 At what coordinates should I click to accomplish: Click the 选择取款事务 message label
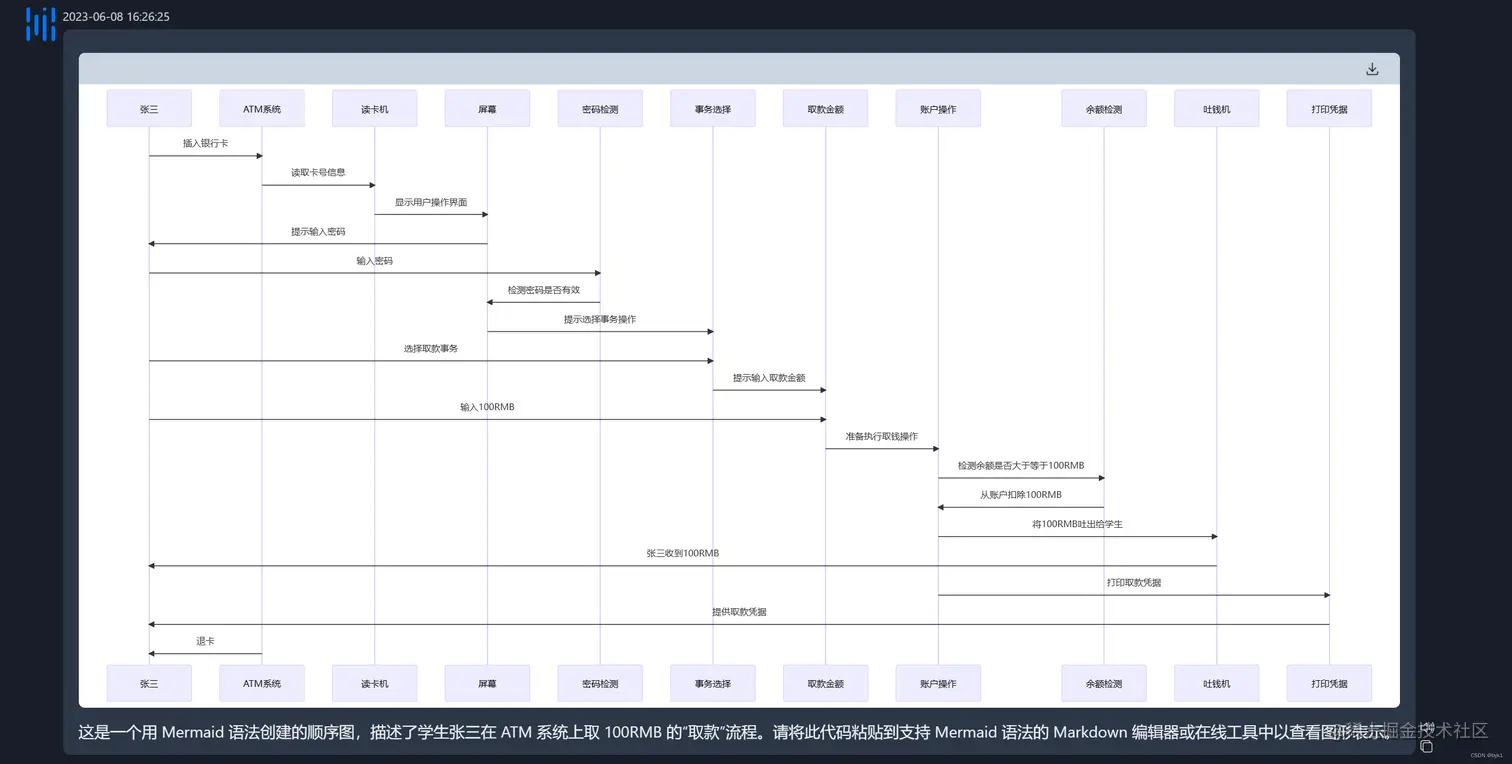click(x=431, y=349)
